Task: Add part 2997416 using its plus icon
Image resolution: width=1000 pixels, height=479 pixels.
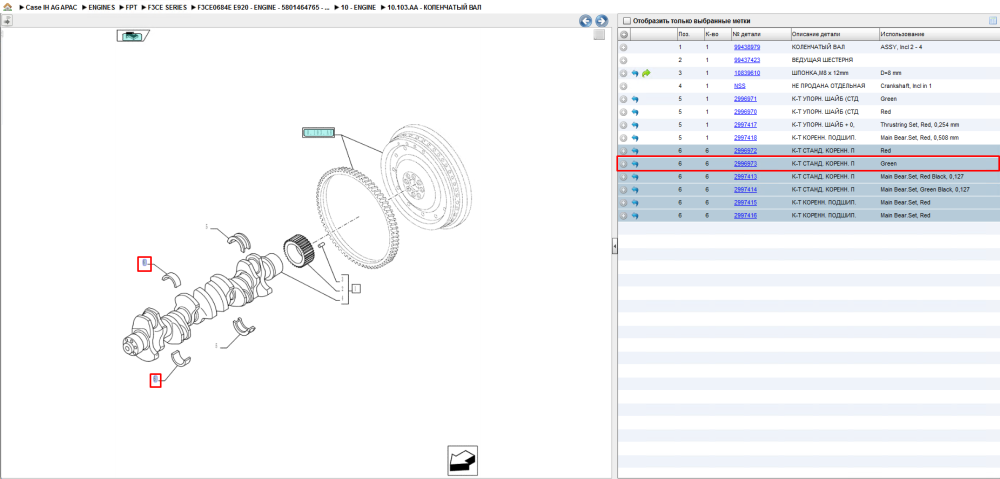Action: tap(624, 216)
